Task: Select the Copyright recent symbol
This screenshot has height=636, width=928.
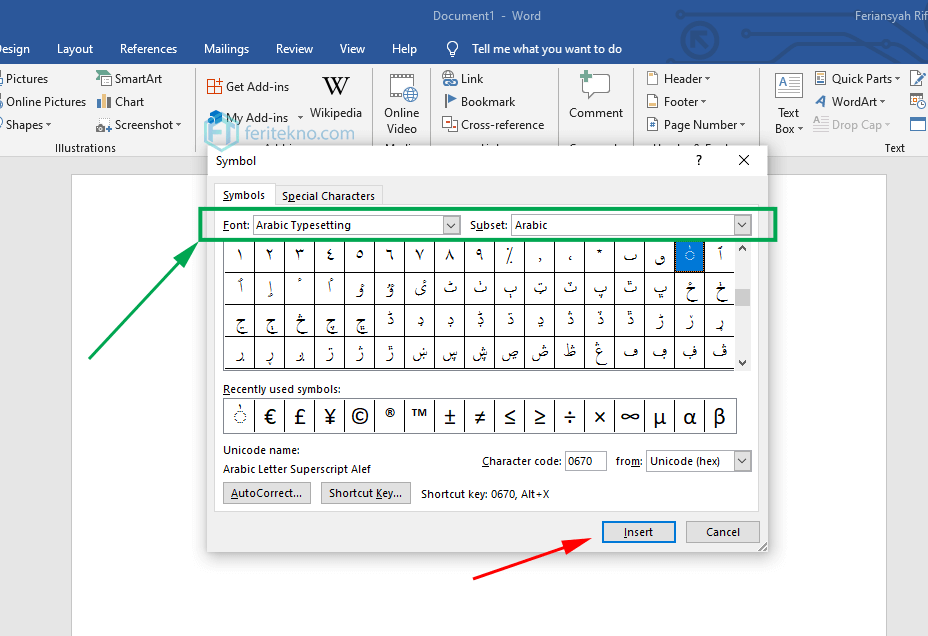Action: tap(360, 417)
